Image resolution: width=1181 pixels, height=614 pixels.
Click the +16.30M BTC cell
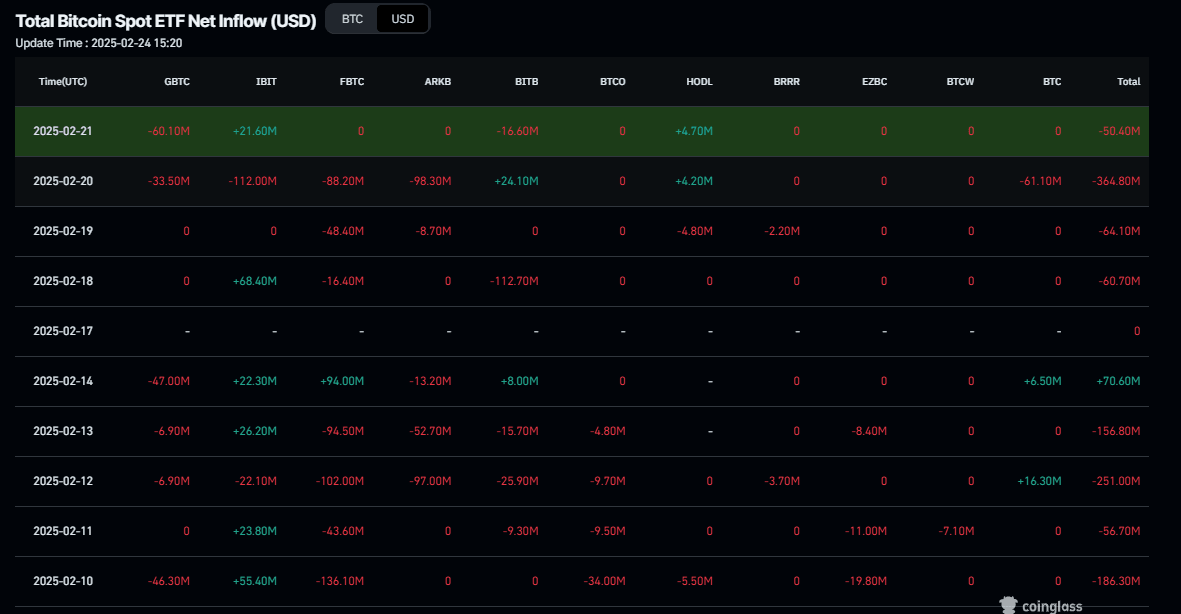pyautogui.click(x=1037, y=481)
